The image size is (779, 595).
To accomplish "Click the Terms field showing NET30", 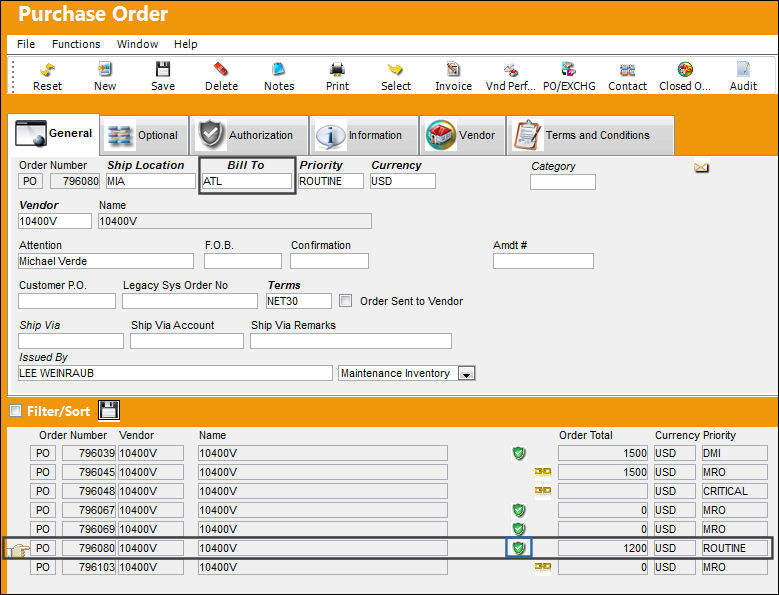I will pos(299,301).
